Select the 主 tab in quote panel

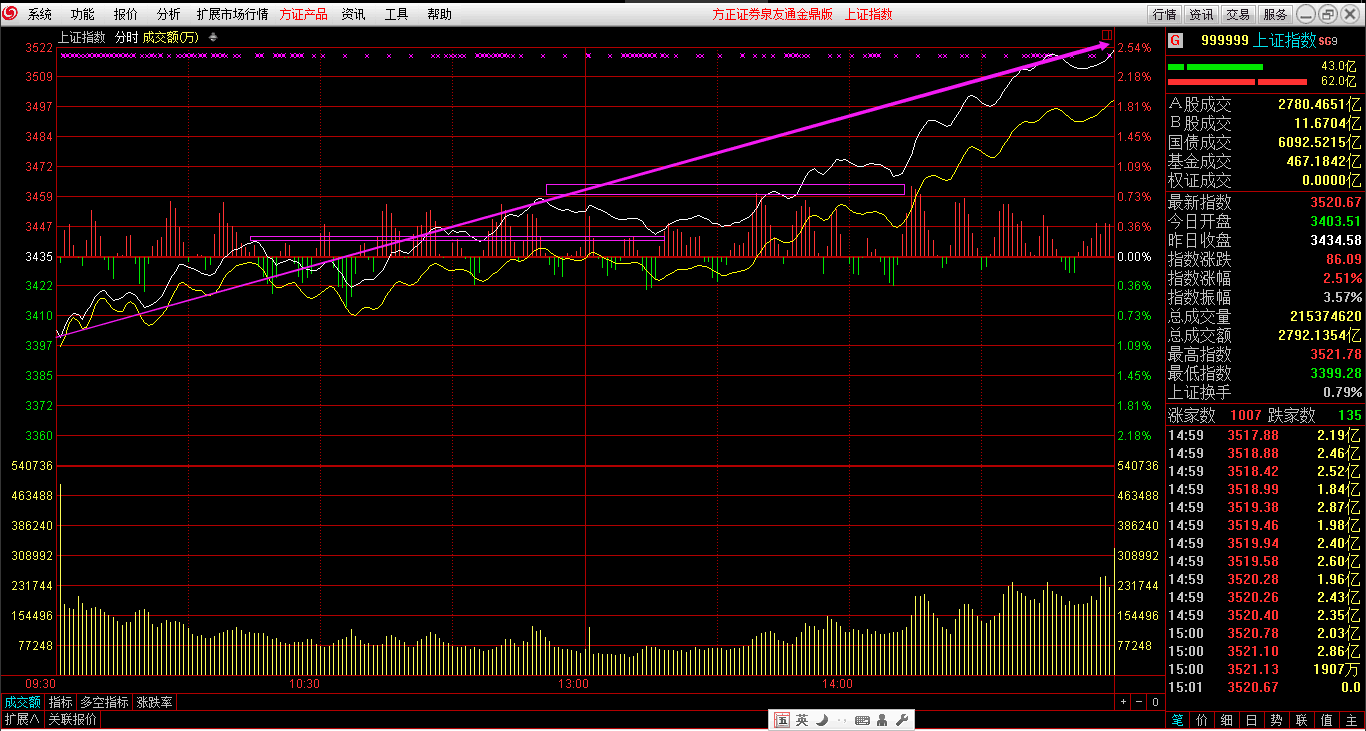[1352, 720]
